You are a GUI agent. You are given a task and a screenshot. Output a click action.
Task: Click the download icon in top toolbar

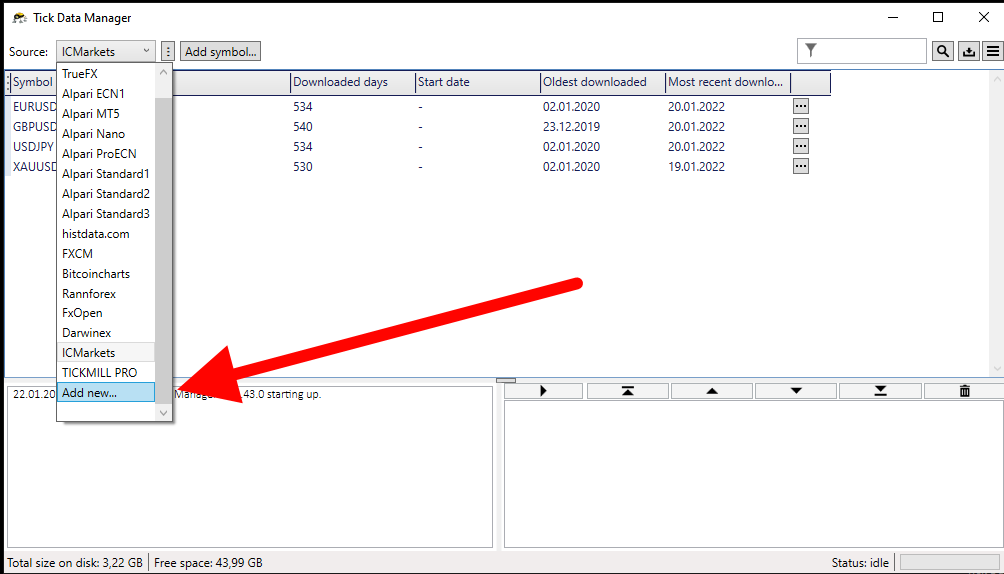[x=968, y=51]
